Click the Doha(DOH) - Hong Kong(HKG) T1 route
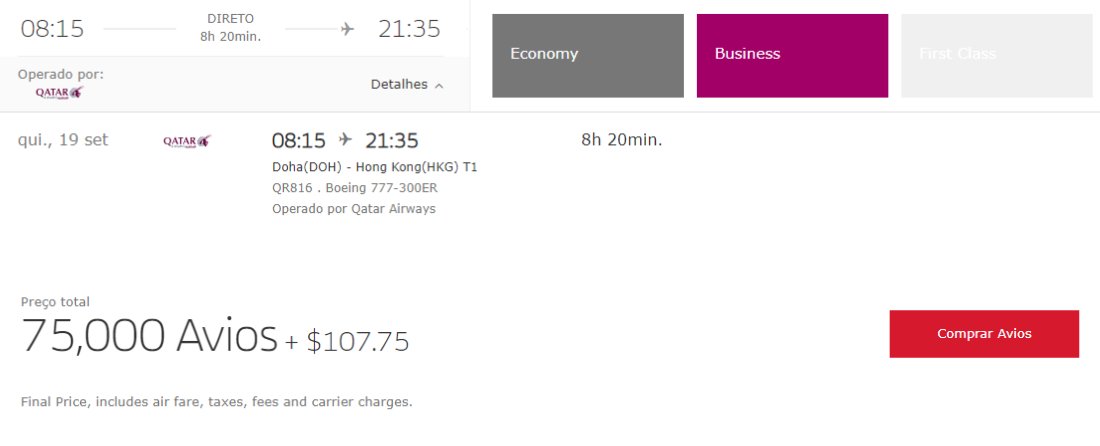The width and height of the screenshot is (1100, 446). [375, 167]
